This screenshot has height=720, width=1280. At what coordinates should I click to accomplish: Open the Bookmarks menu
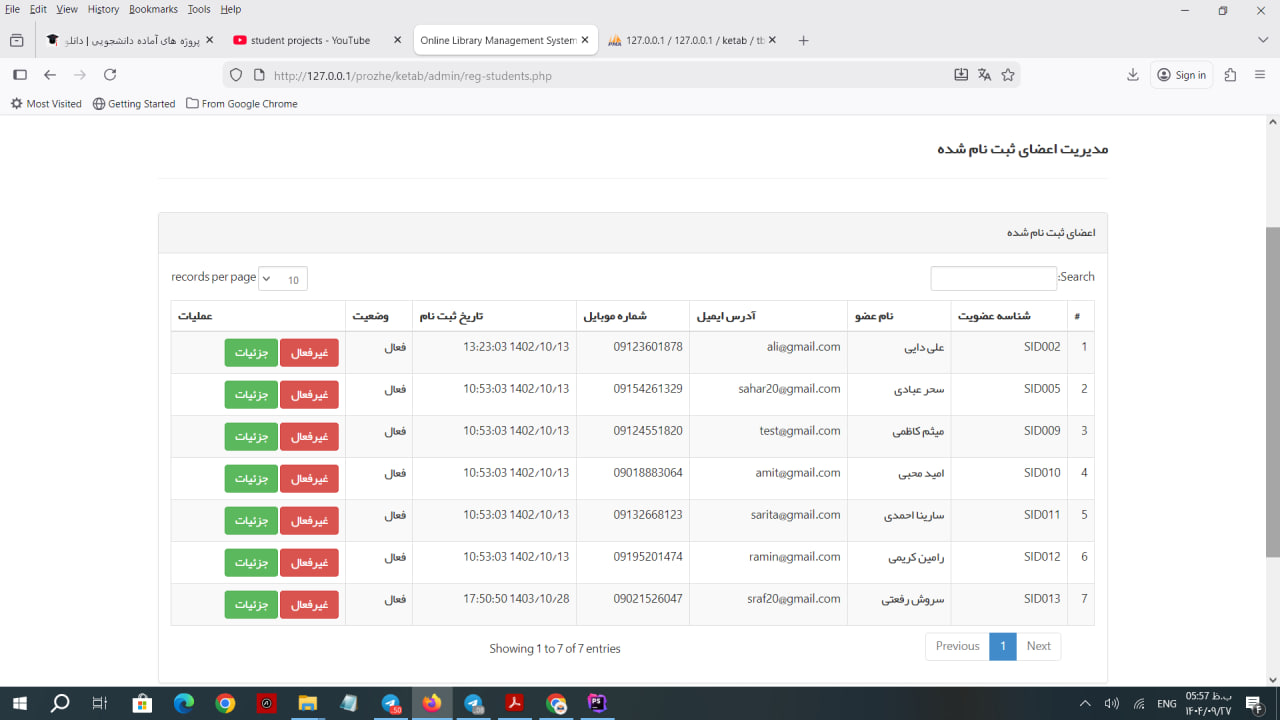[153, 9]
